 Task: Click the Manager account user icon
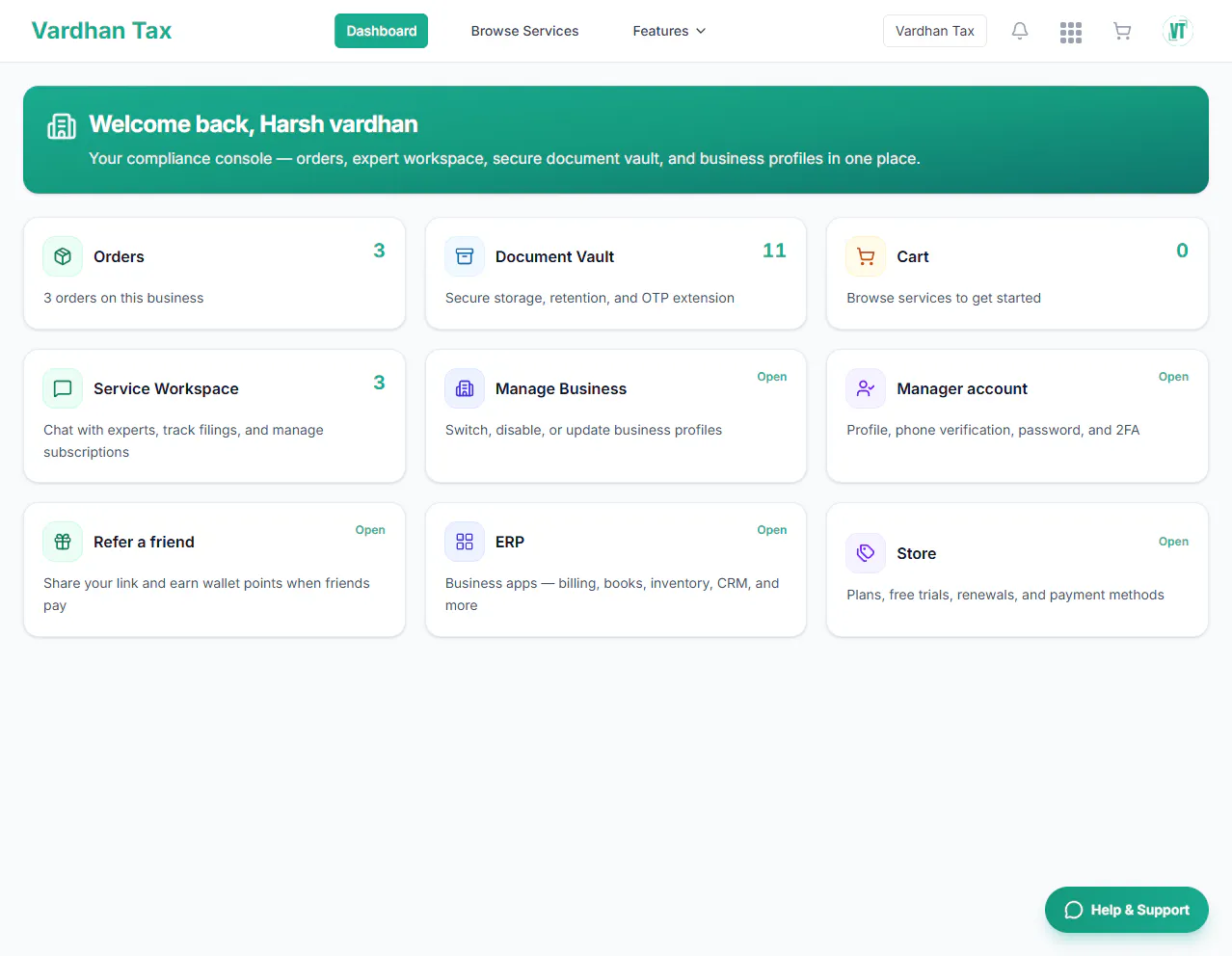[866, 388]
